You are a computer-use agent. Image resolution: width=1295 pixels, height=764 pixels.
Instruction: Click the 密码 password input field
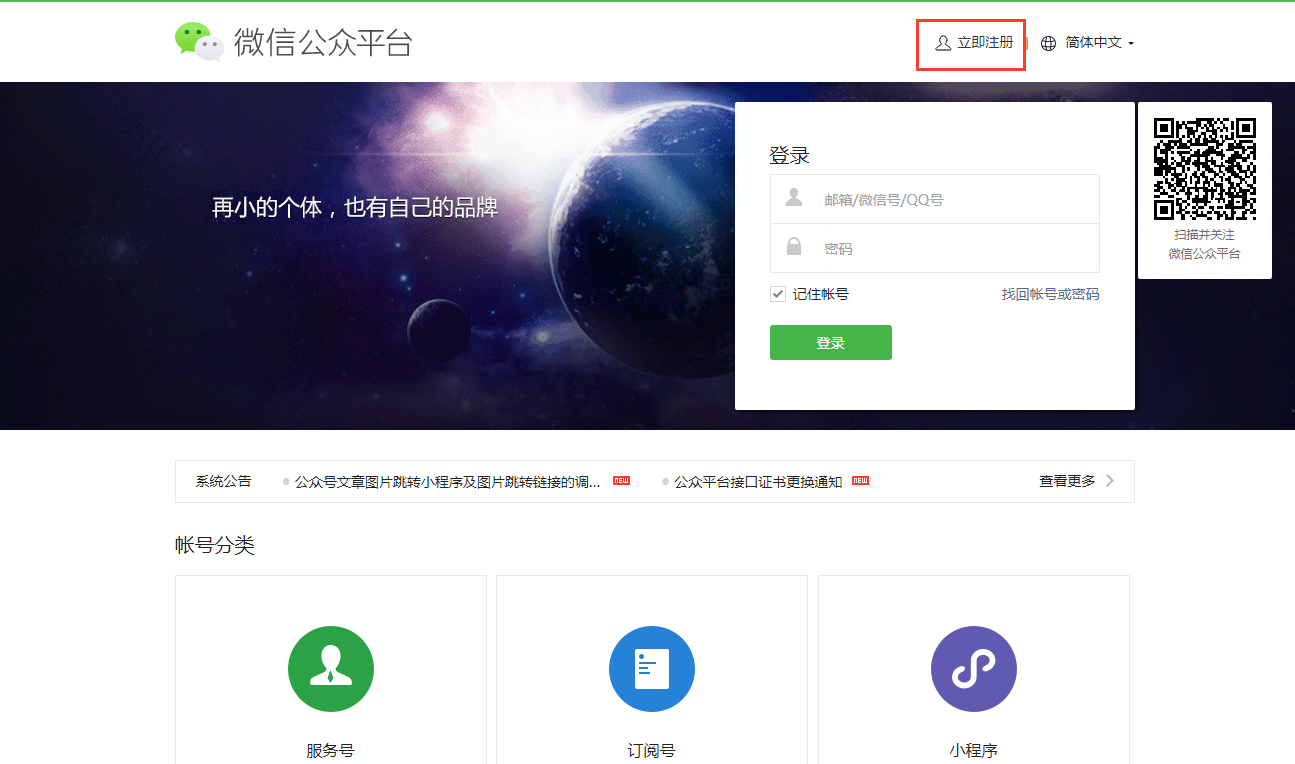[x=950, y=249]
